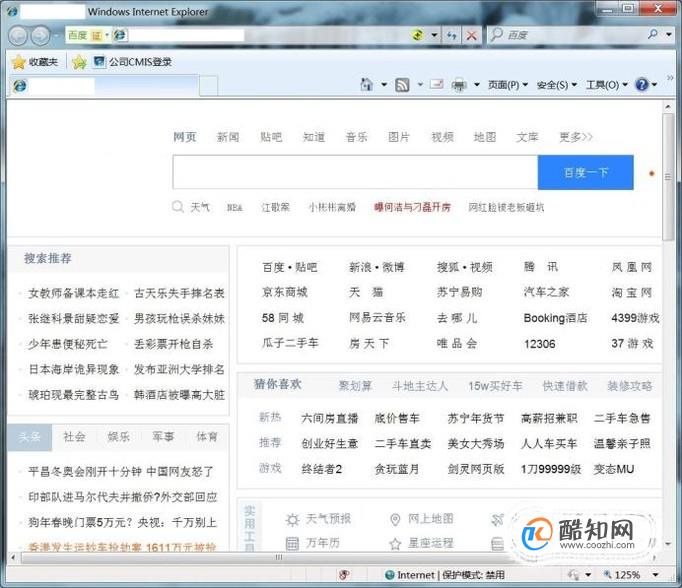Open the 工具(O) Tools menu
This screenshot has height=588, width=682.
[607, 85]
